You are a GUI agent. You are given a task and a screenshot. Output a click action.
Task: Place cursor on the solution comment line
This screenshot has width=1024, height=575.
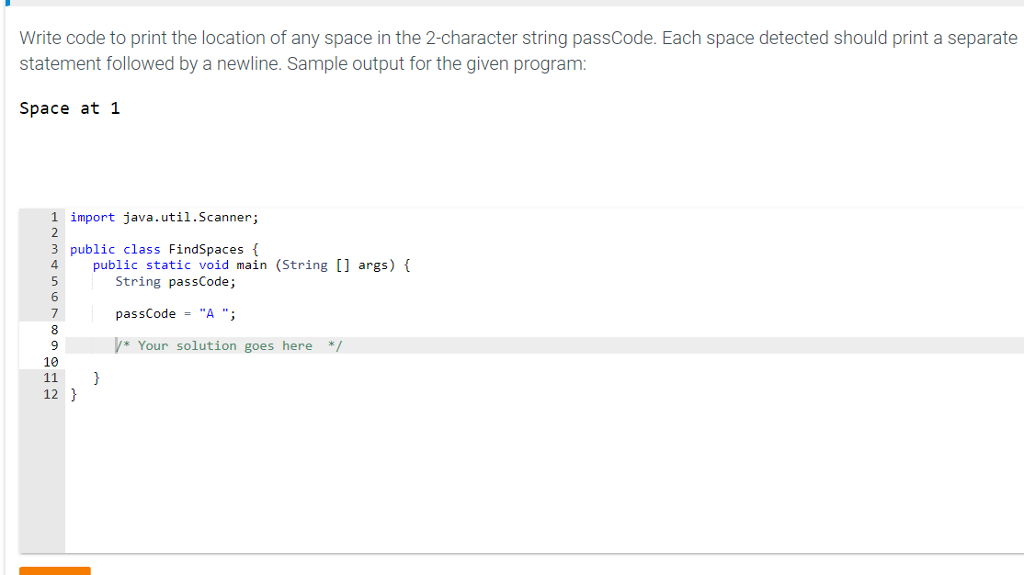point(228,346)
